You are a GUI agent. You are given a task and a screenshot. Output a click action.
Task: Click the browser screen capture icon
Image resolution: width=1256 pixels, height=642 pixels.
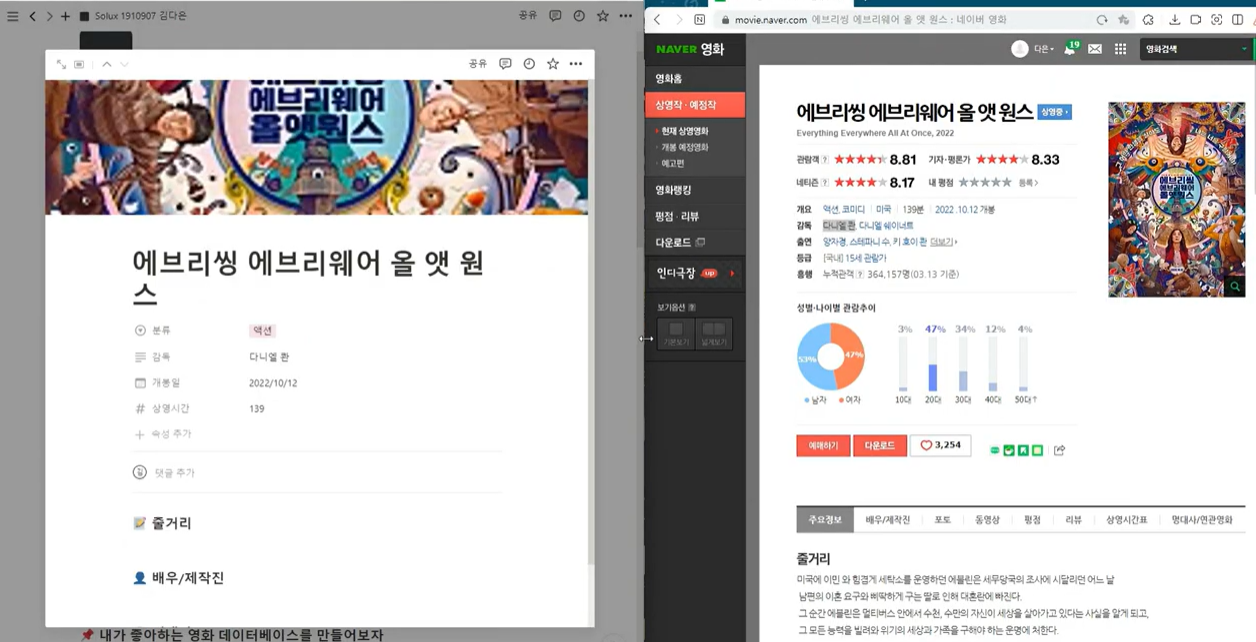(1216, 20)
